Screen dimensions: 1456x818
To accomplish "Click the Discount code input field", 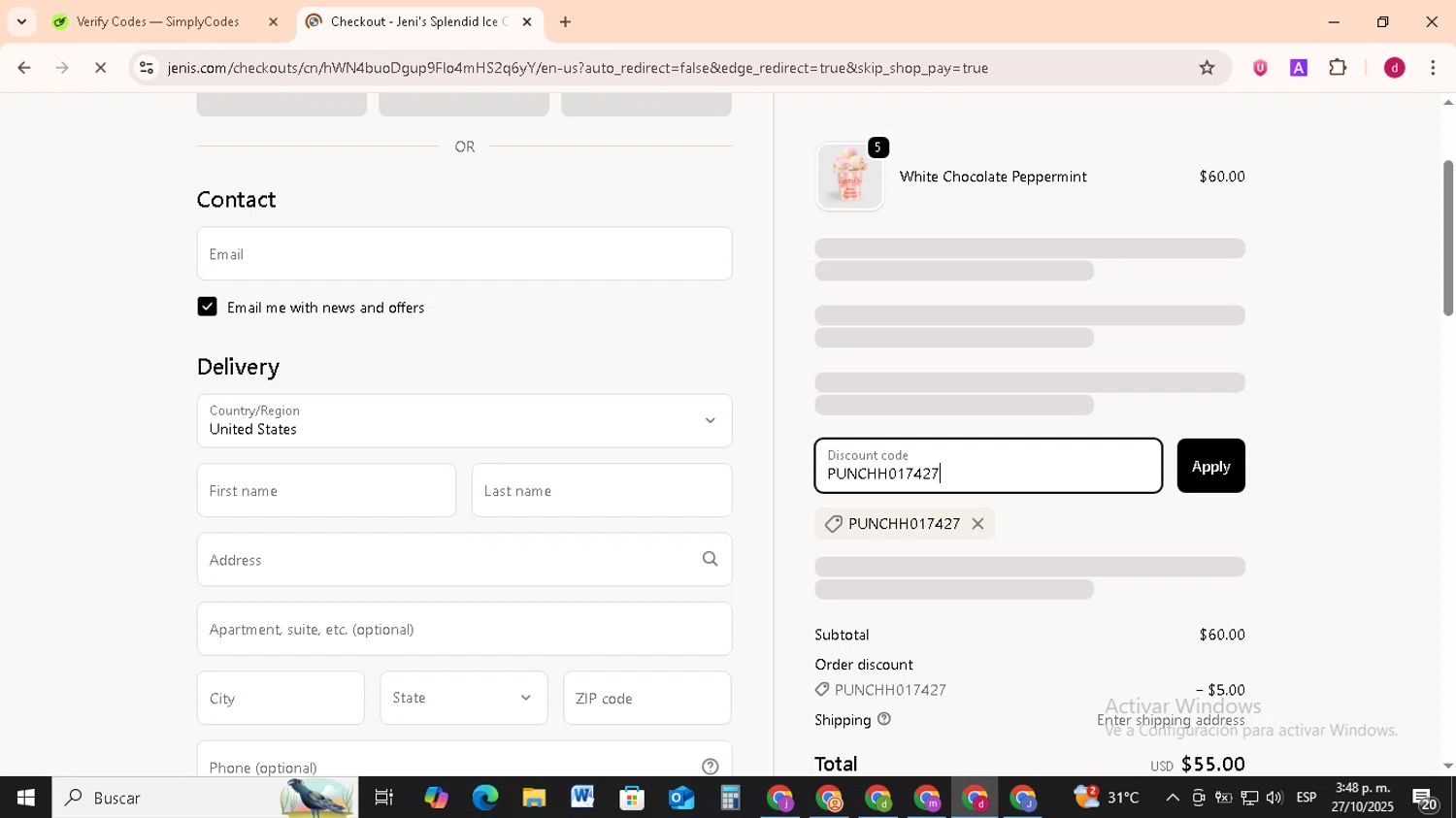I will [x=988, y=466].
